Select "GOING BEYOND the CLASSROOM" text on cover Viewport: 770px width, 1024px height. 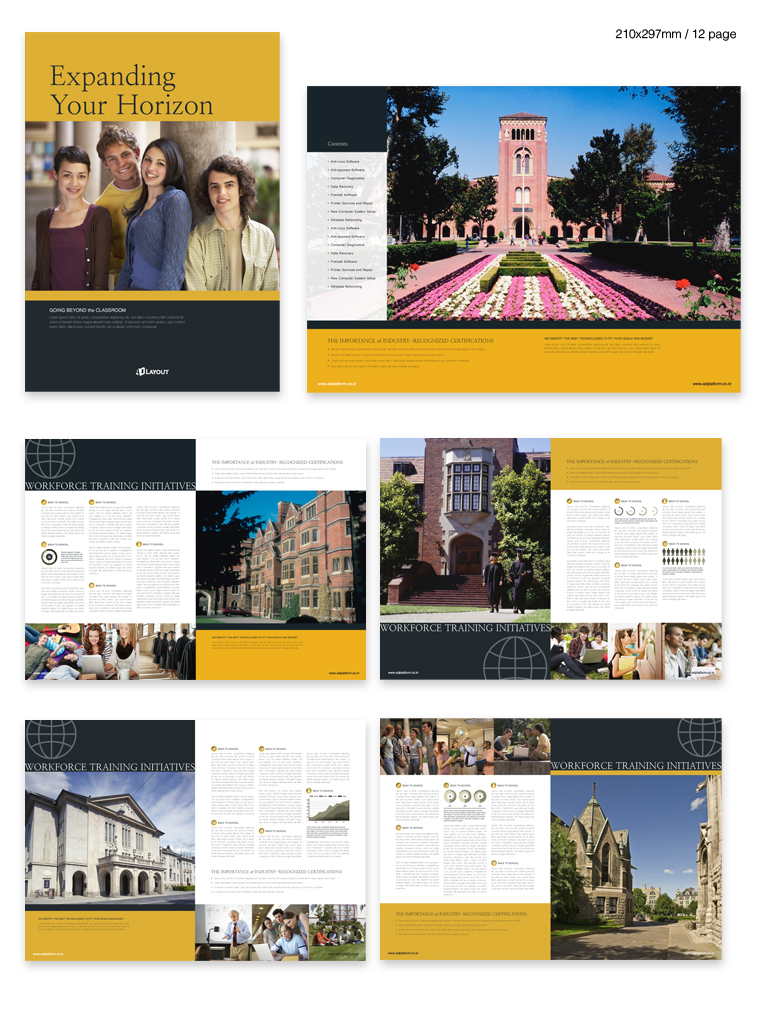click(x=88, y=310)
